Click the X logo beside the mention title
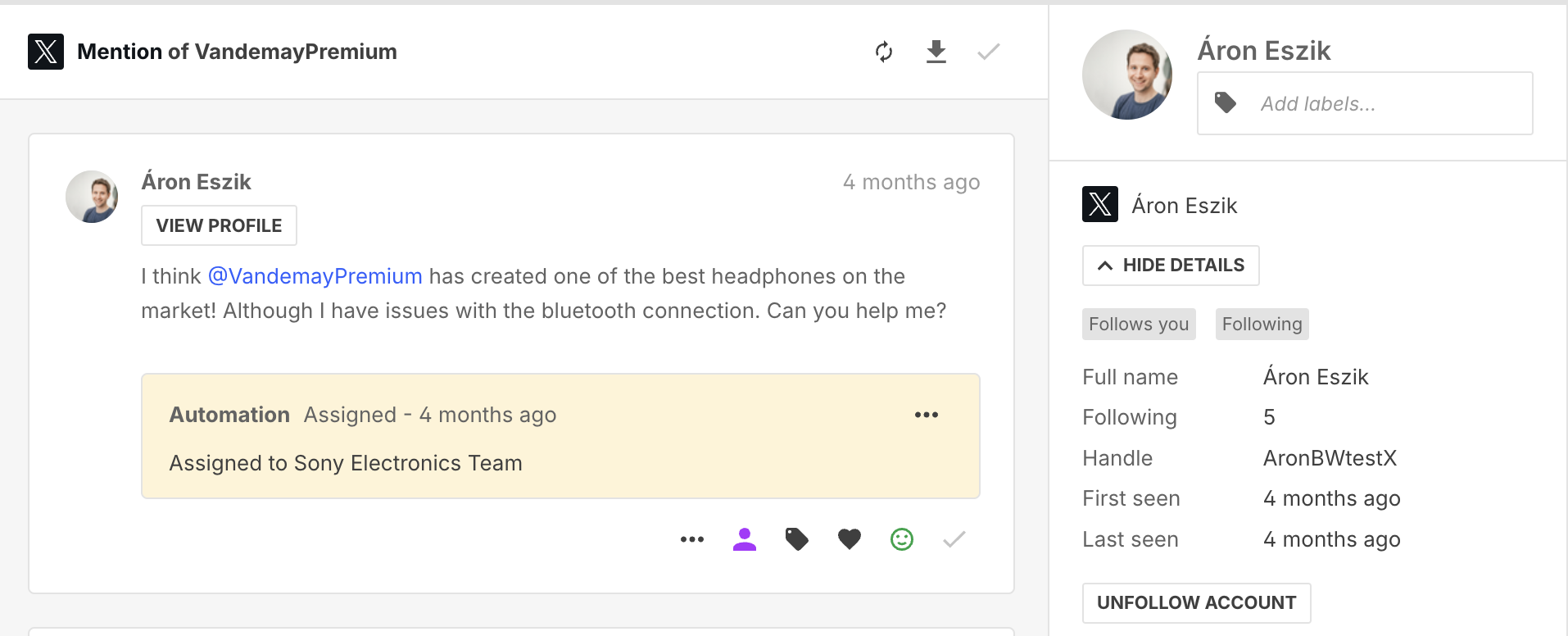 pos(46,52)
